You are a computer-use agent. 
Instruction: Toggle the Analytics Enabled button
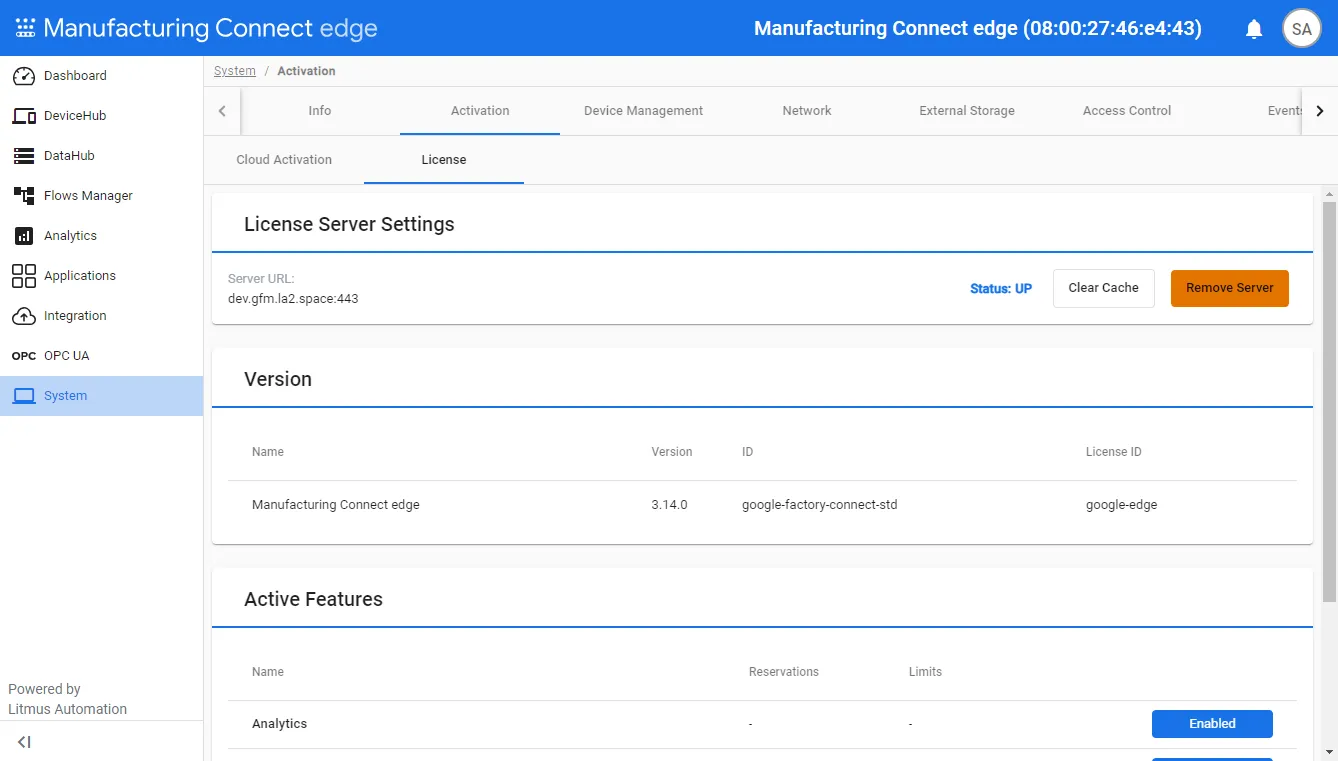[x=1212, y=724]
